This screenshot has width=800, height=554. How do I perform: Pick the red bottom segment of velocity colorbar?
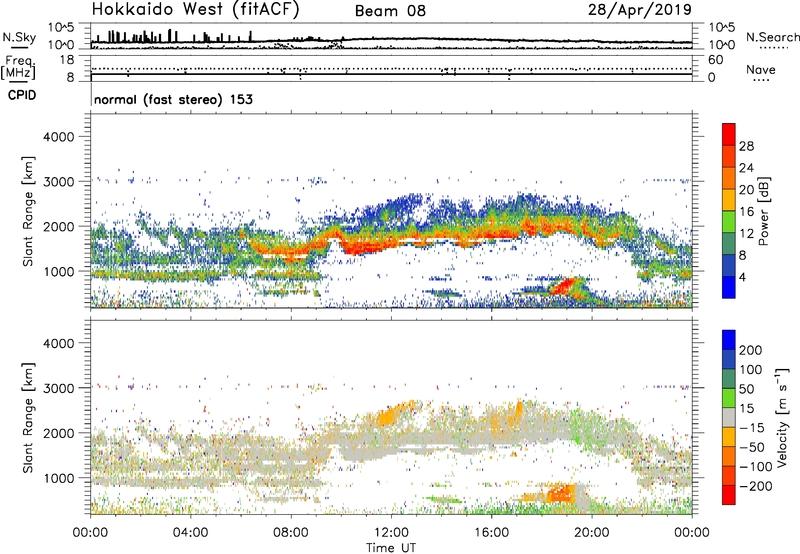pyautogui.click(x=729, y=495)
